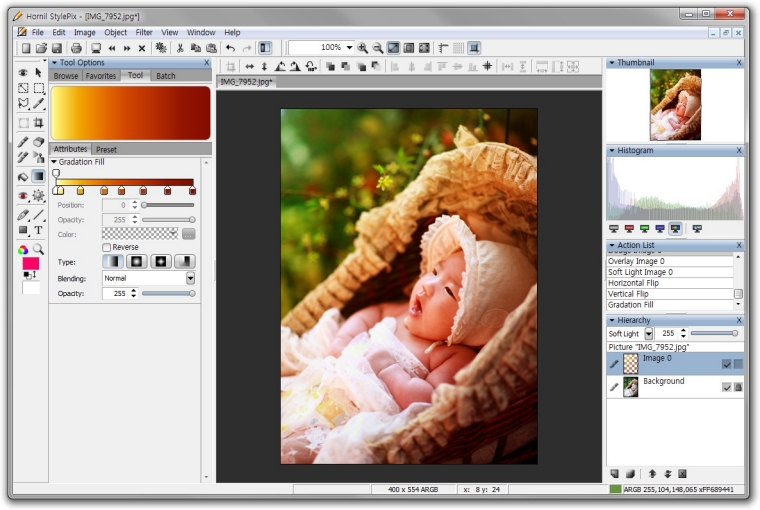The width and height of the screenshot is (760, 510).
Task: Move layer up with the Hierarchy arrow icon
Action: pyautogui.click(x=652, y=474)
